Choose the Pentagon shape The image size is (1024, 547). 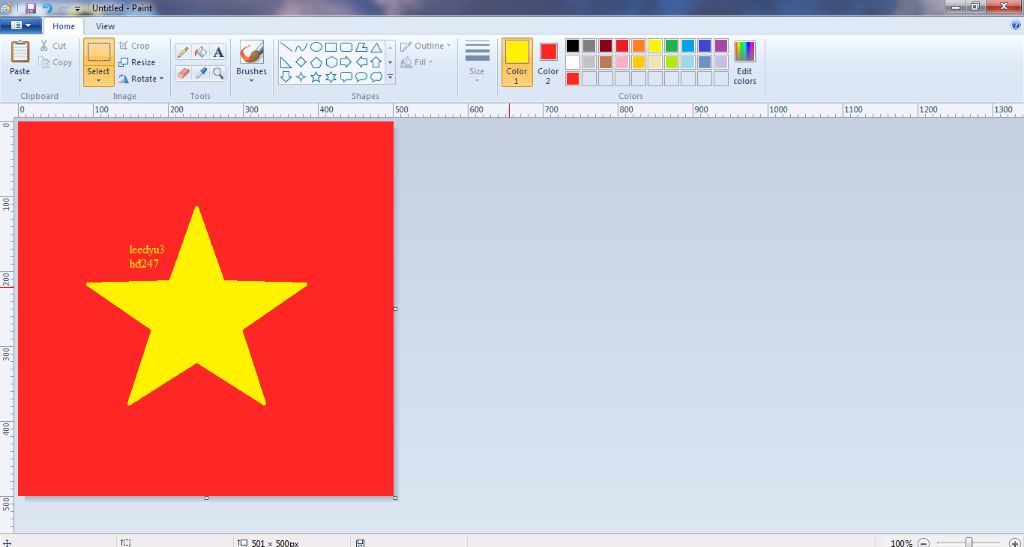[x=316, y=63]
